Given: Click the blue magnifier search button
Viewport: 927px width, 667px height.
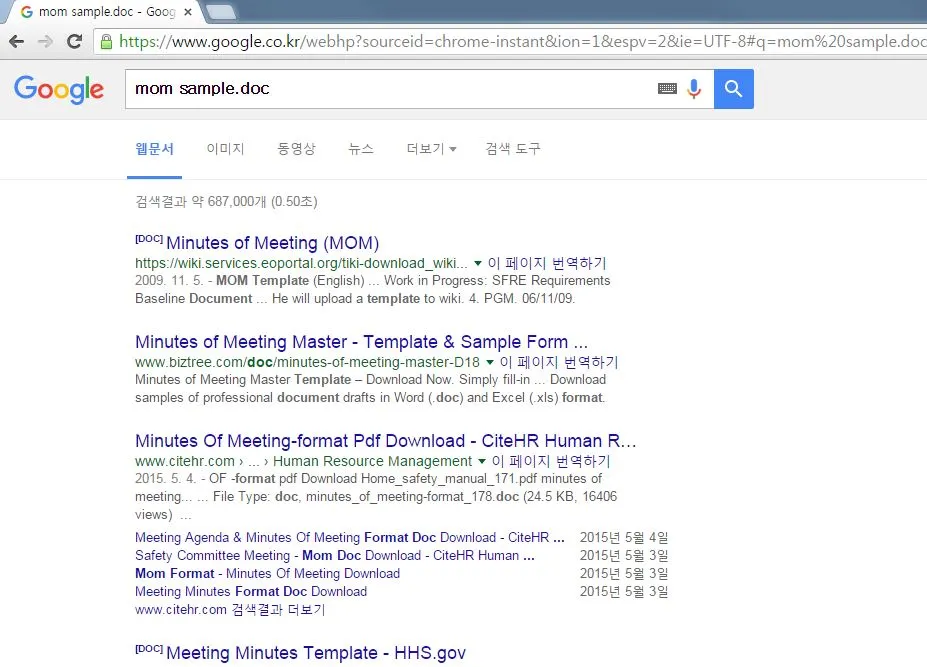Looking at the screenshot, I should click(734, 89).
